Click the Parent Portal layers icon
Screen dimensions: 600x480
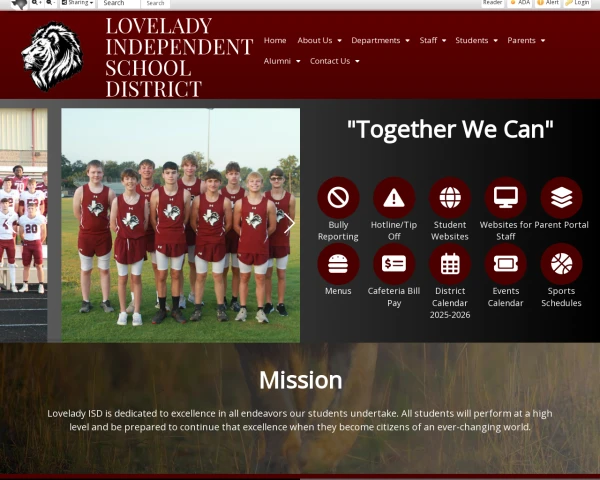point(561,198)
